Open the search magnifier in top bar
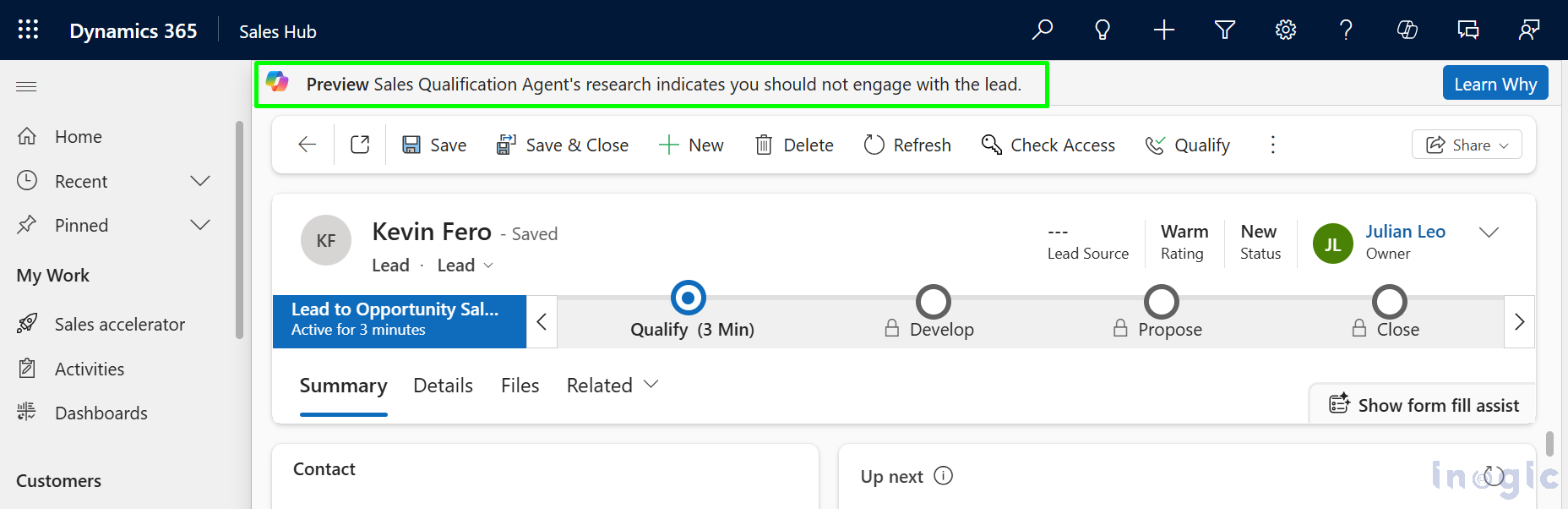 click(x=1043, y=30)
